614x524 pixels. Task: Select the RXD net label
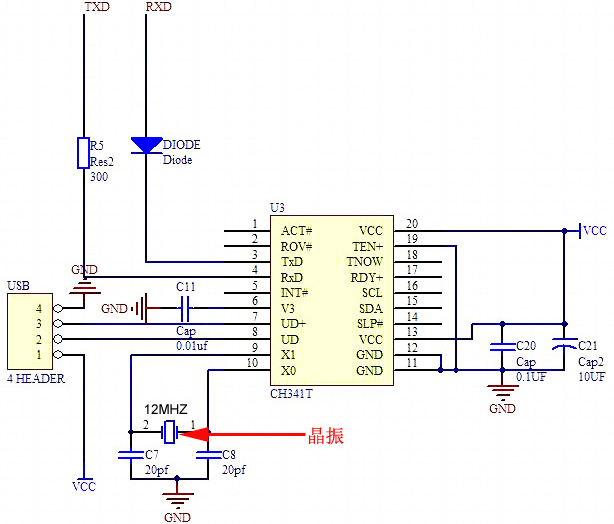[x=158, y=8]
